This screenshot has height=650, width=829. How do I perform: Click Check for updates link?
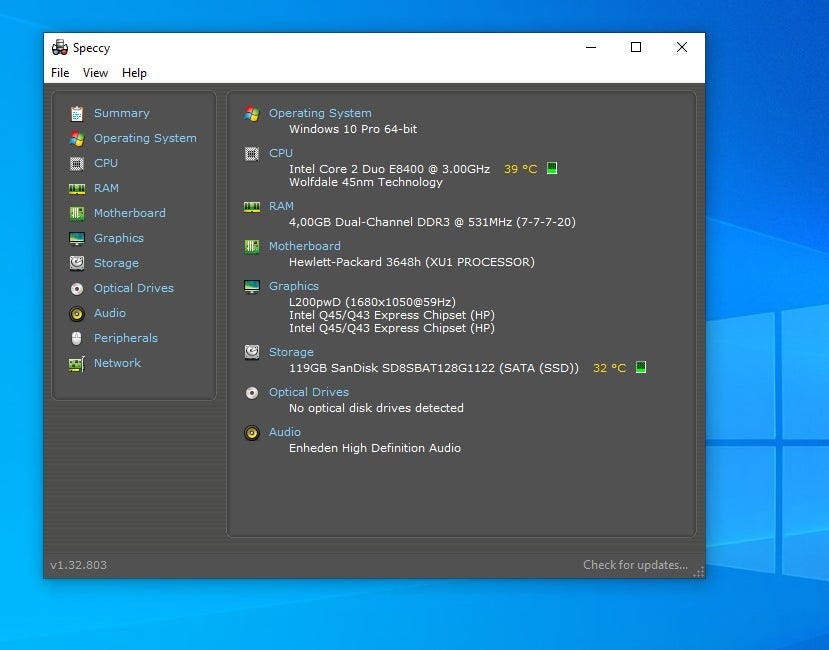point(635,565)
